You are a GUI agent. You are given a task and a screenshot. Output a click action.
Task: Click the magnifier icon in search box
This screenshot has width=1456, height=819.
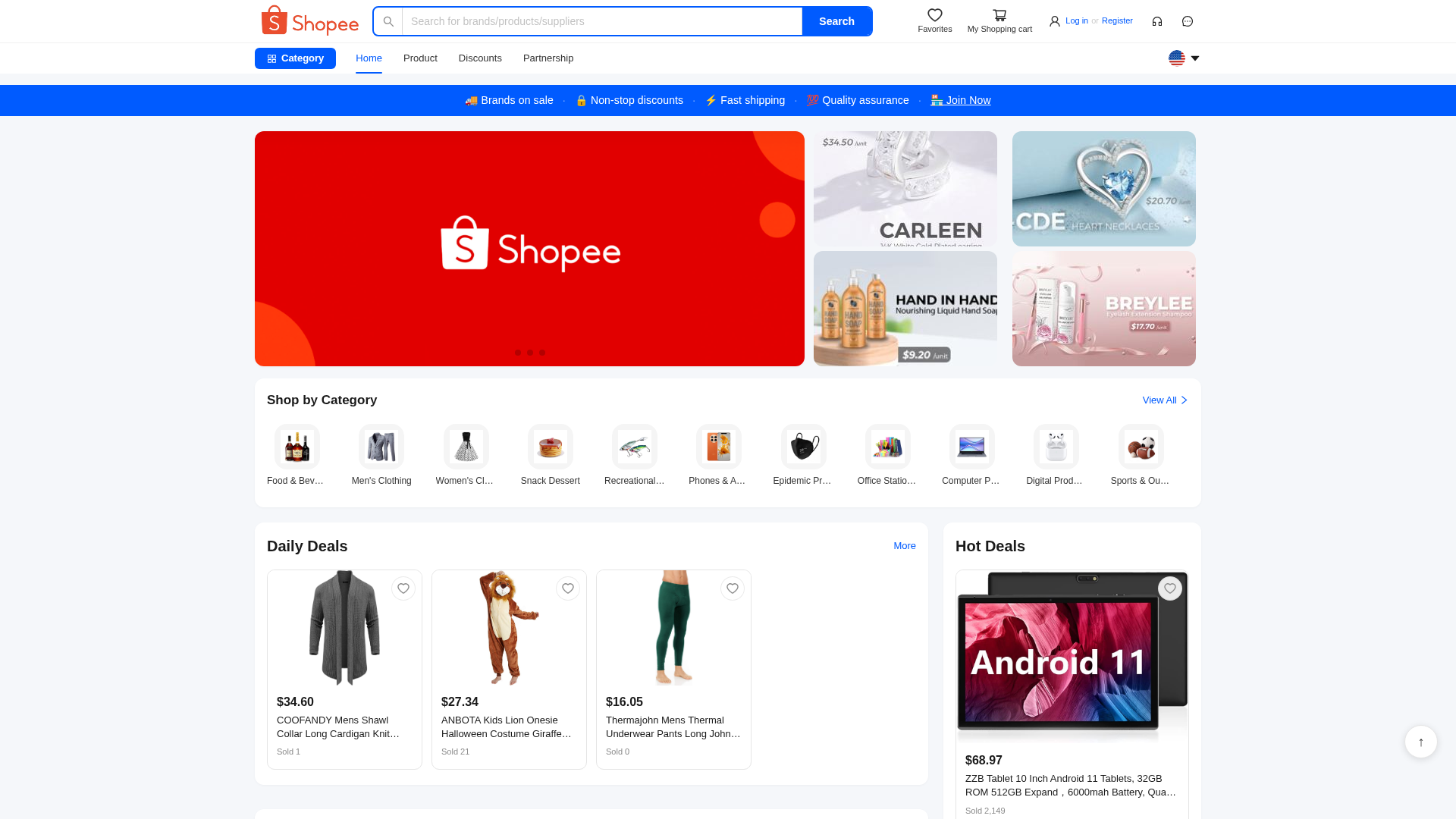click(x=388, y=21)
